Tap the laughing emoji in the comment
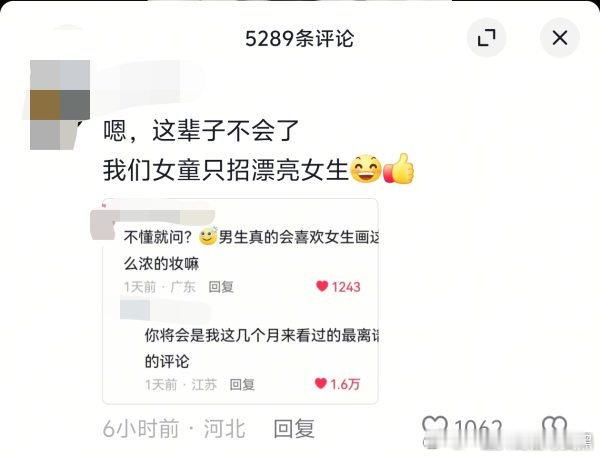The image size is (600, 457). (366, 168)
